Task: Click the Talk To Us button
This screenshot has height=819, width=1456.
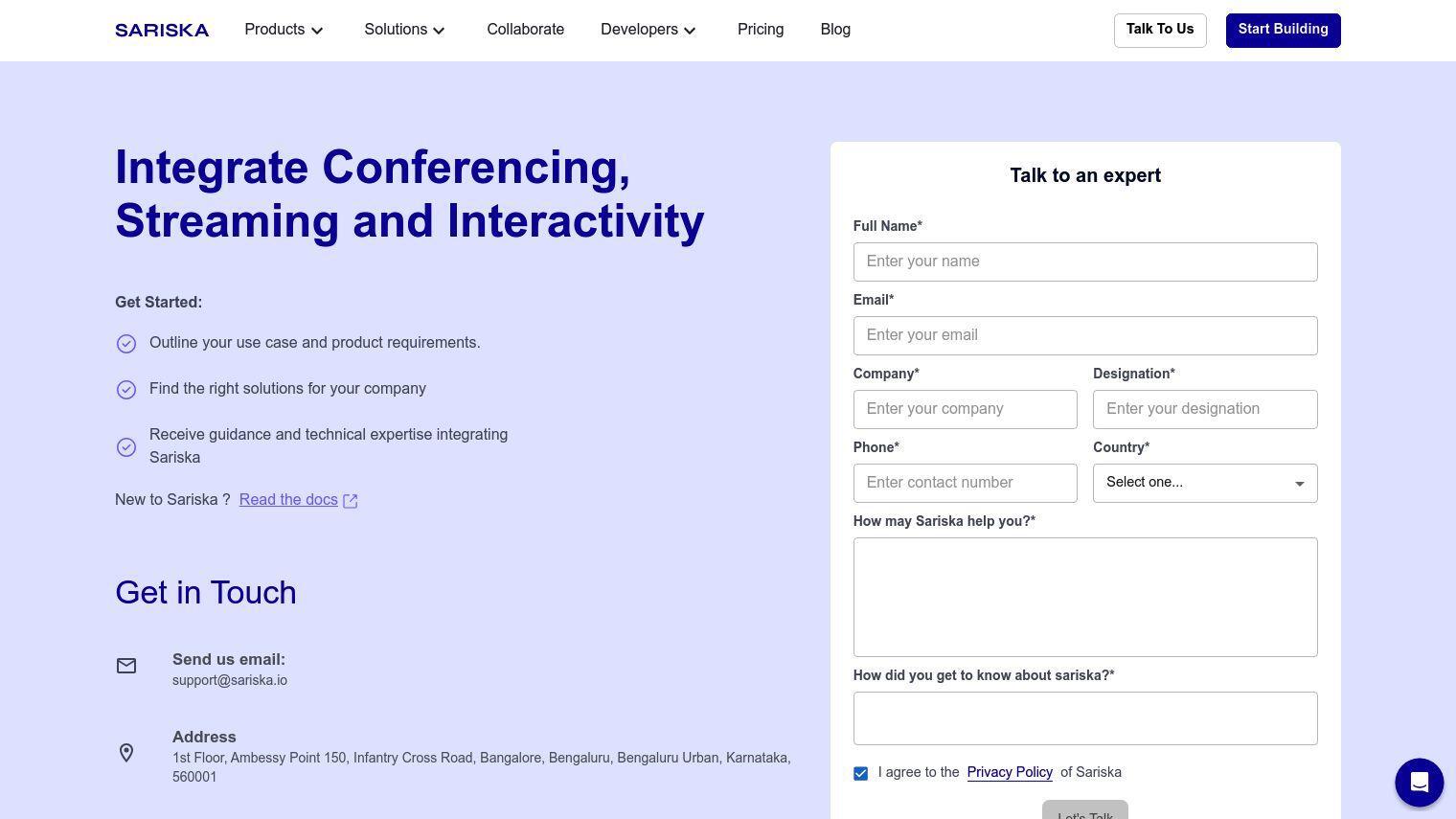Action: pos(1160,30)
